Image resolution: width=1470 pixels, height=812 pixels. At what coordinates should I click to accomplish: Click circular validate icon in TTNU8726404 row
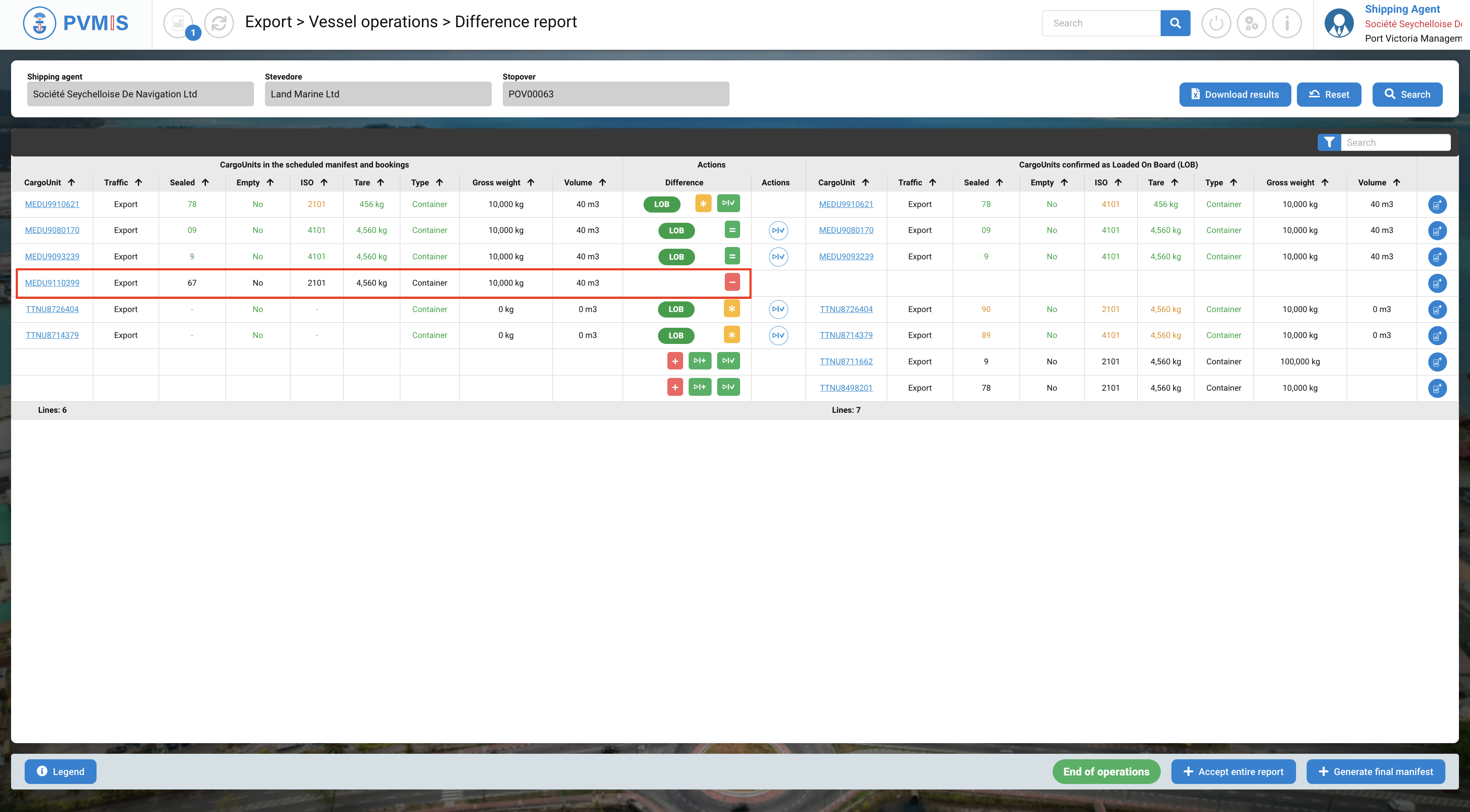click(x=778, y=309)
